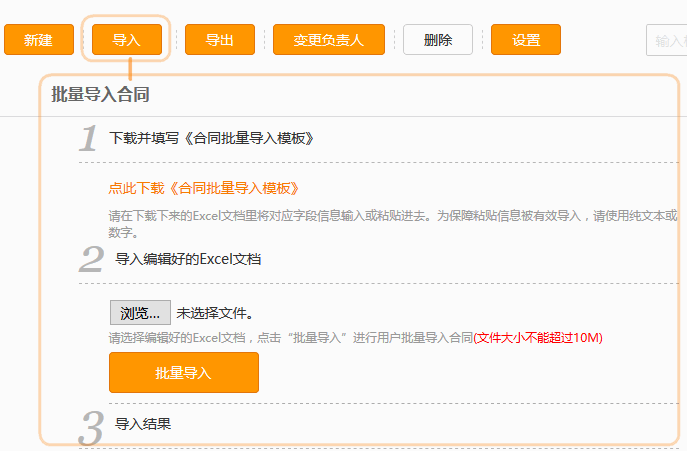Click the step 3 number icon
The height and width of the screenshot is (451, 687).
(x=92, y=426)
